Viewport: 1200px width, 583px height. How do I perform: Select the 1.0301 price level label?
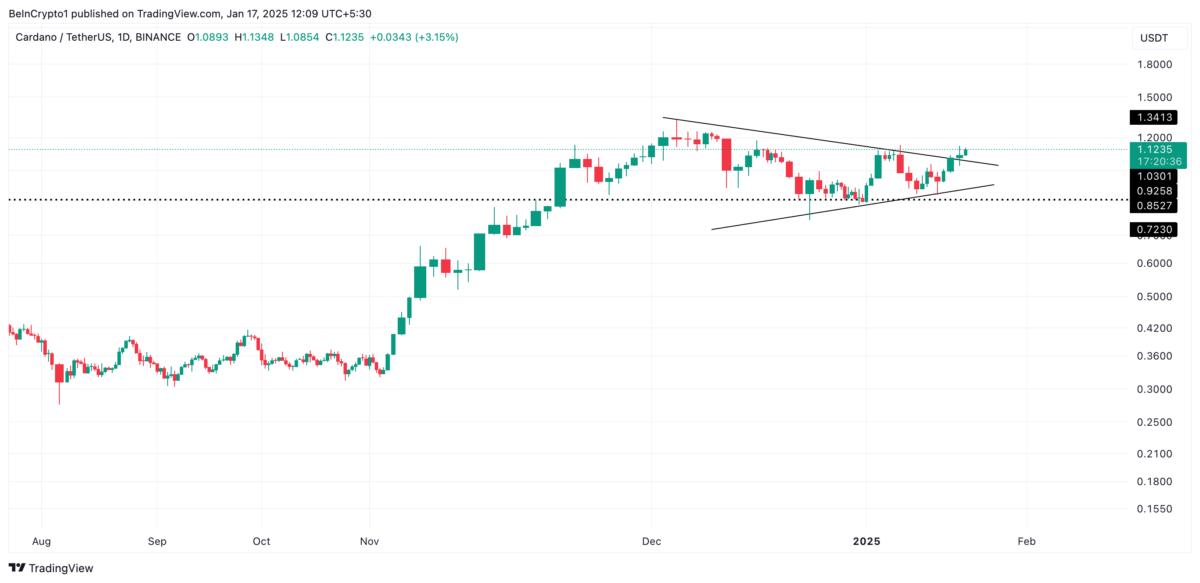(x=1154, y=176)
